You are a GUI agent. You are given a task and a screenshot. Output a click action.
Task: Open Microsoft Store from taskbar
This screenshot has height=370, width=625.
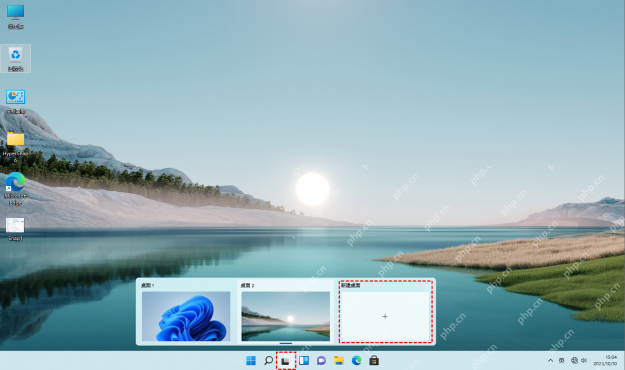(x=374, y=361)
